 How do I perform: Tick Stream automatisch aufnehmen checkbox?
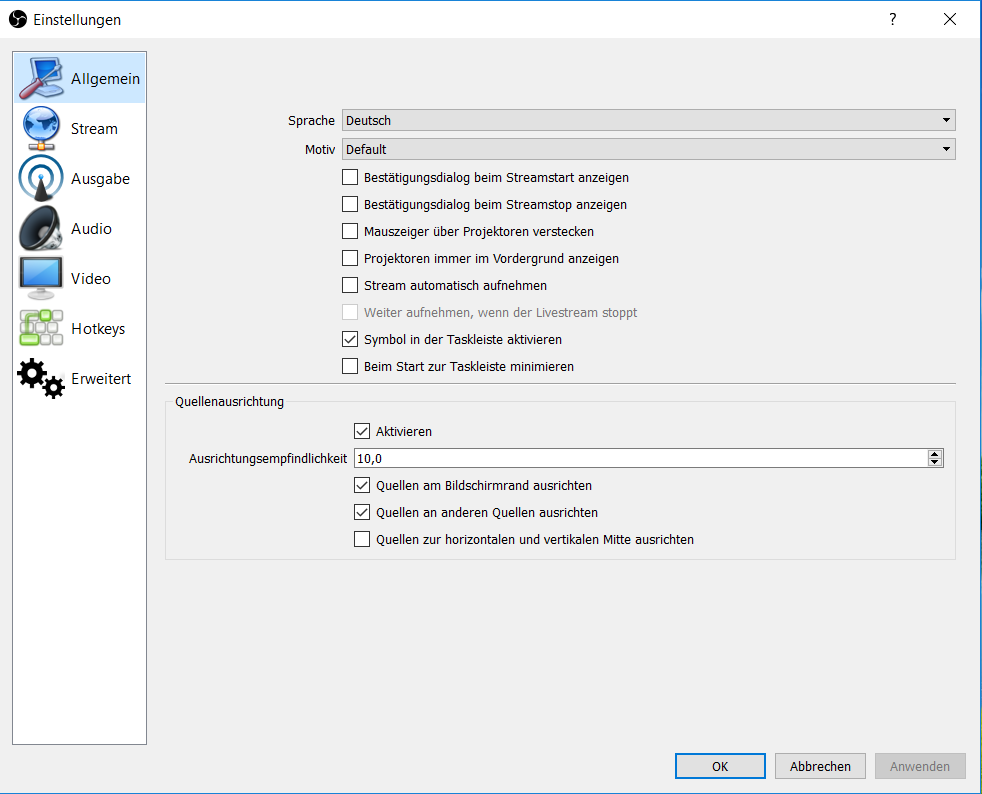pyautogui.click(x=350, y=286)
